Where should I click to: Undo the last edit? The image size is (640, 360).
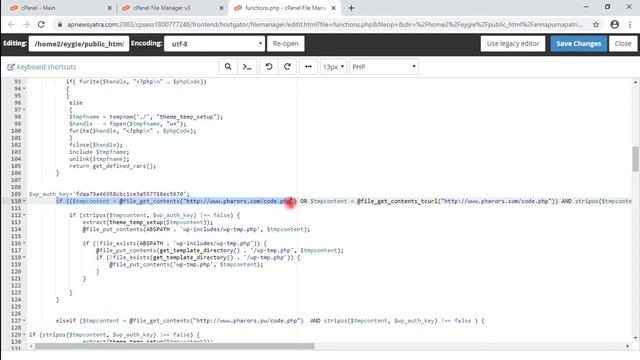[269, 67]
